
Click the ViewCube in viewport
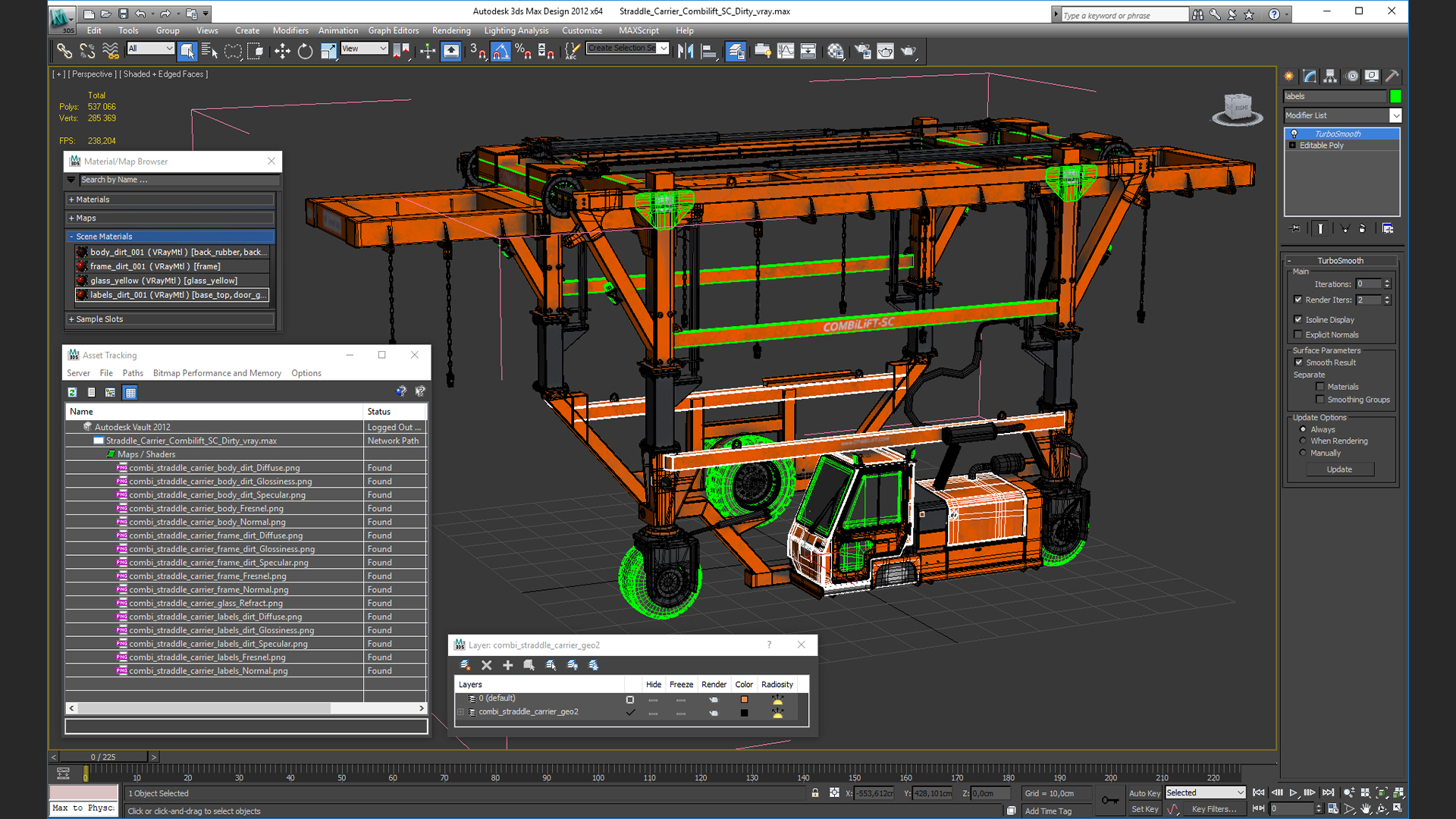[1238, 108]
